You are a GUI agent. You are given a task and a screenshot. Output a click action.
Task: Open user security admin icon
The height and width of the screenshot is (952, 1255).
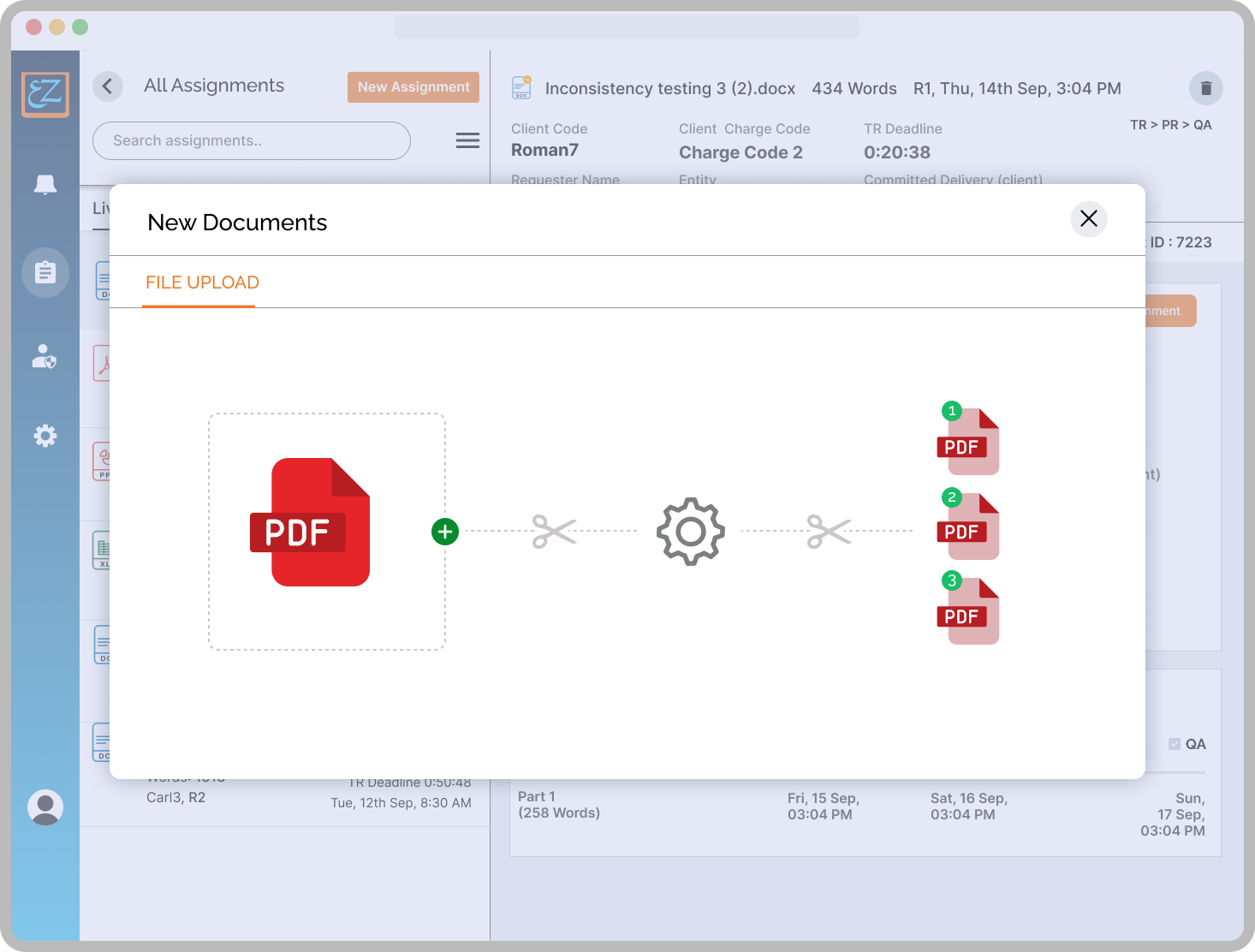45,356
